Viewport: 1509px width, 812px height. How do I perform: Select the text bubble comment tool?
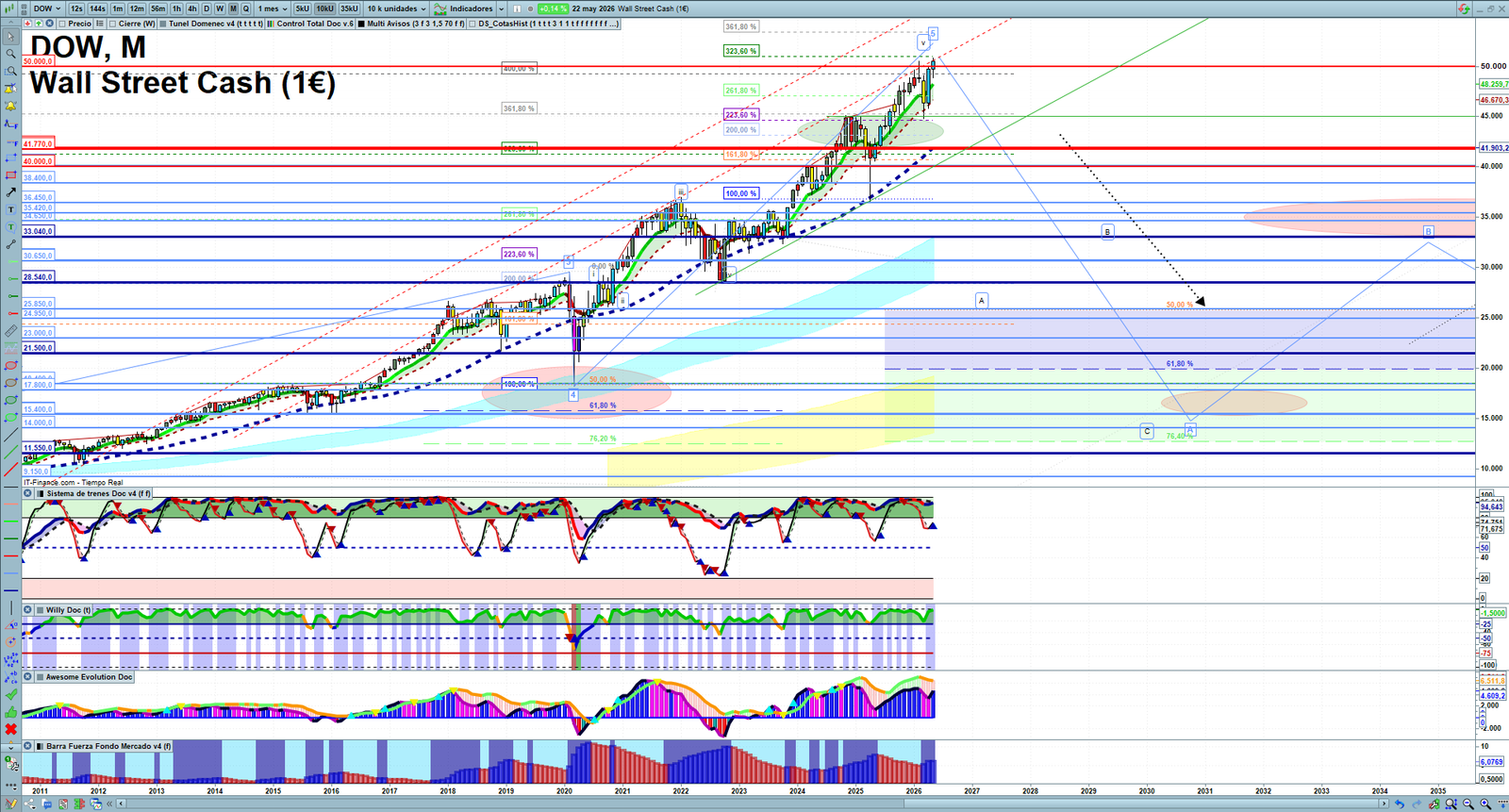[x=10, y=227]
